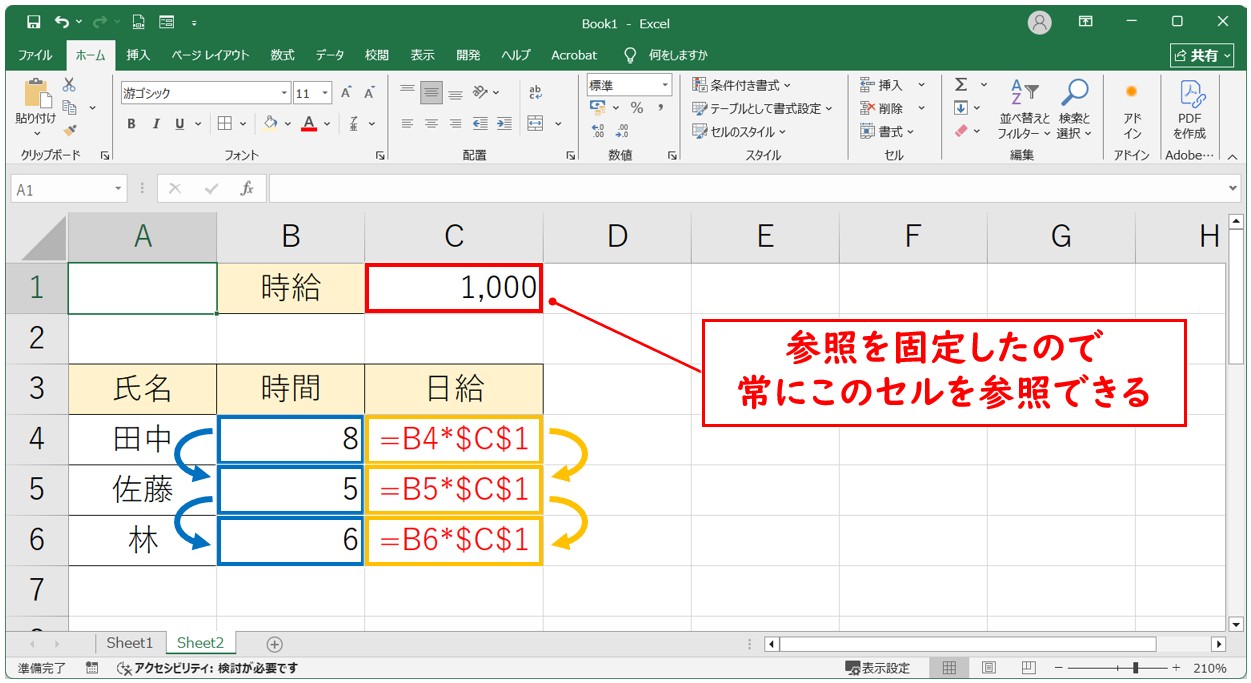Toggle Italic formatting
The image size is (1251, 683).
click(156, 124)
